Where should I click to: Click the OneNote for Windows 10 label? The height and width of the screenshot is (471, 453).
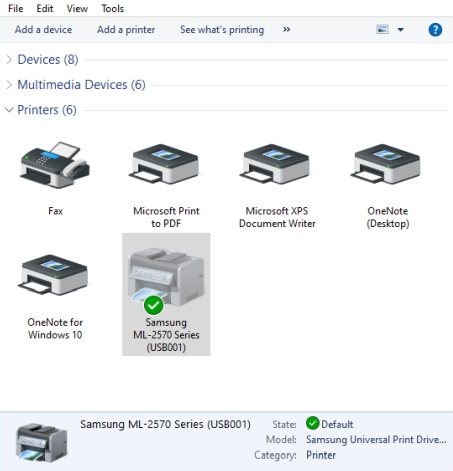click(x=55, y=328)
